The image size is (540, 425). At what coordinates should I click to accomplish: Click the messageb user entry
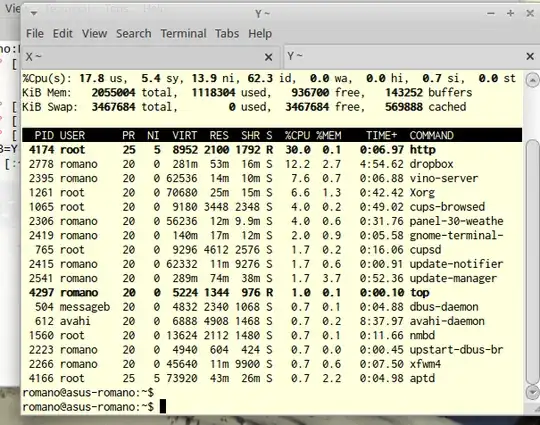click(85, 307)
